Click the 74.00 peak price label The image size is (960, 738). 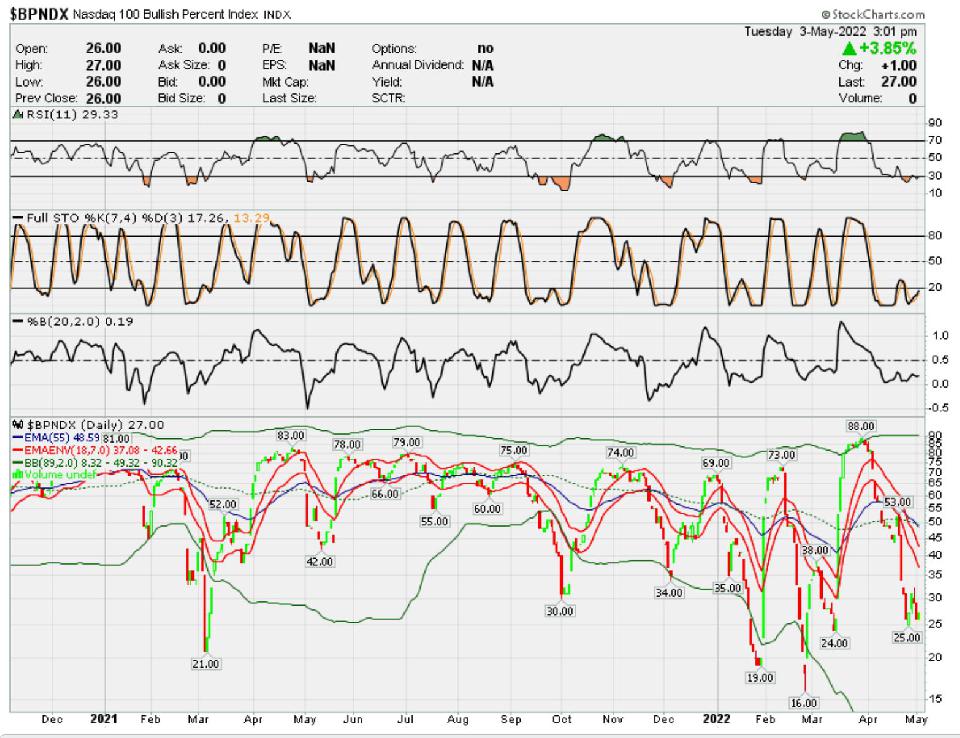click(620, 453)
